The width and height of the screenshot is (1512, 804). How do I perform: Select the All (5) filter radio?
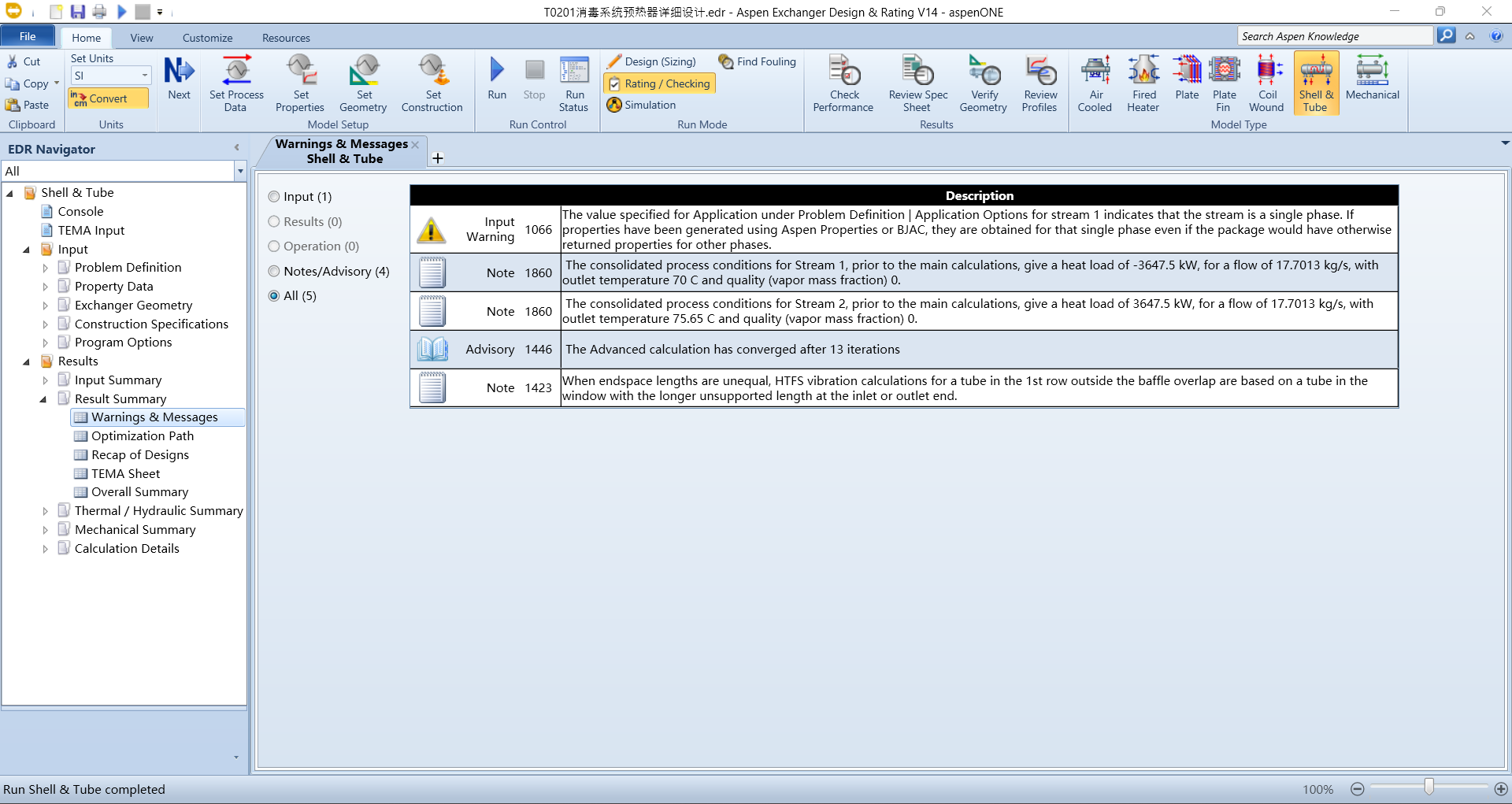click(x=274, y=296)
